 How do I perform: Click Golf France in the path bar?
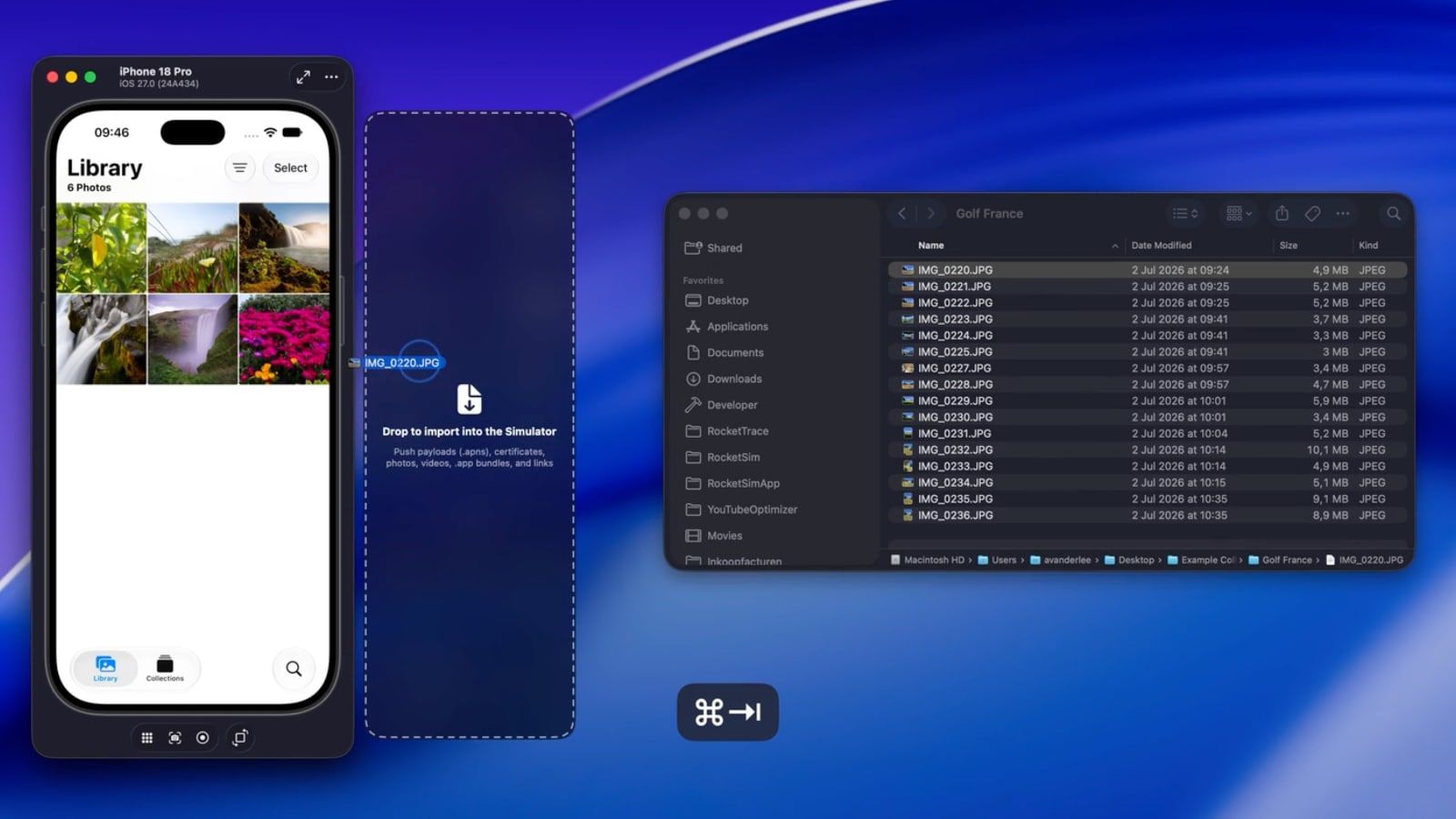coord(1280,561)
